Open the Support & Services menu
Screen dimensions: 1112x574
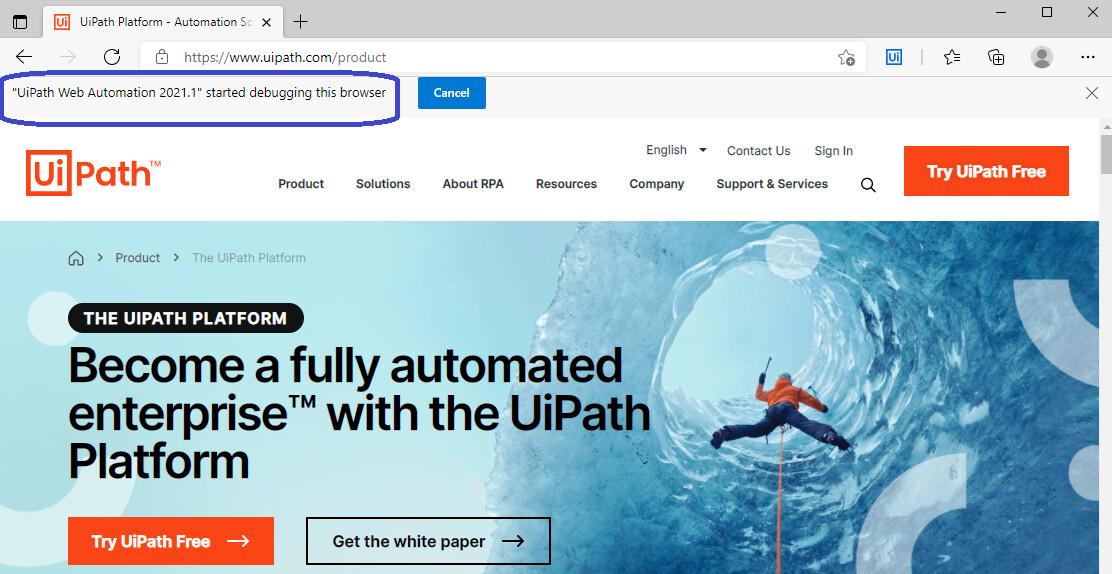[x=772, y=184]
